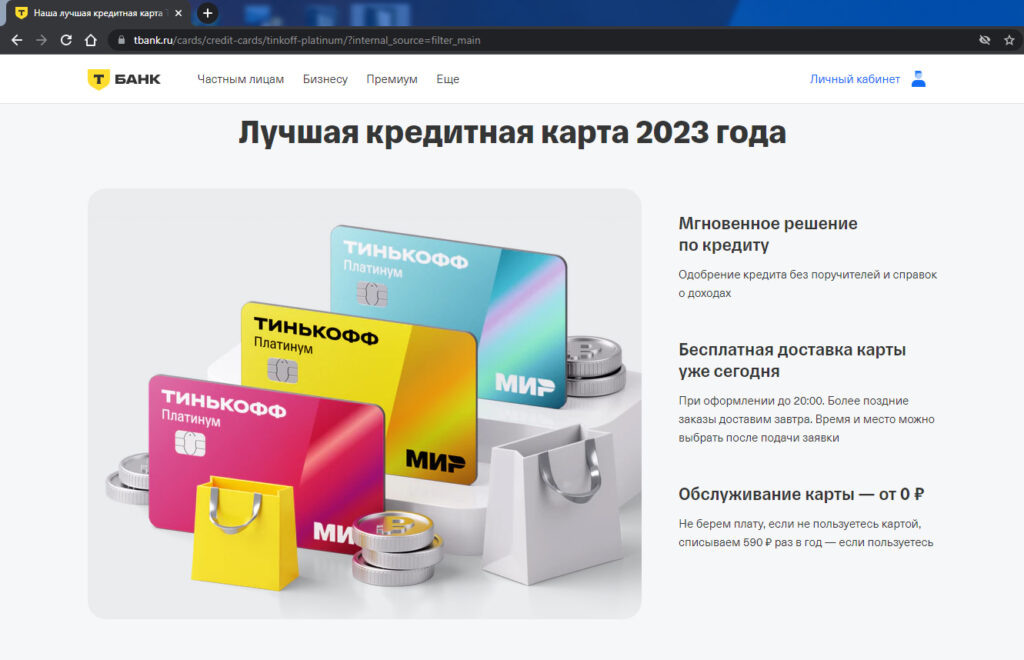
Task: Open 'Премиум' menu item
Action: 392,79
